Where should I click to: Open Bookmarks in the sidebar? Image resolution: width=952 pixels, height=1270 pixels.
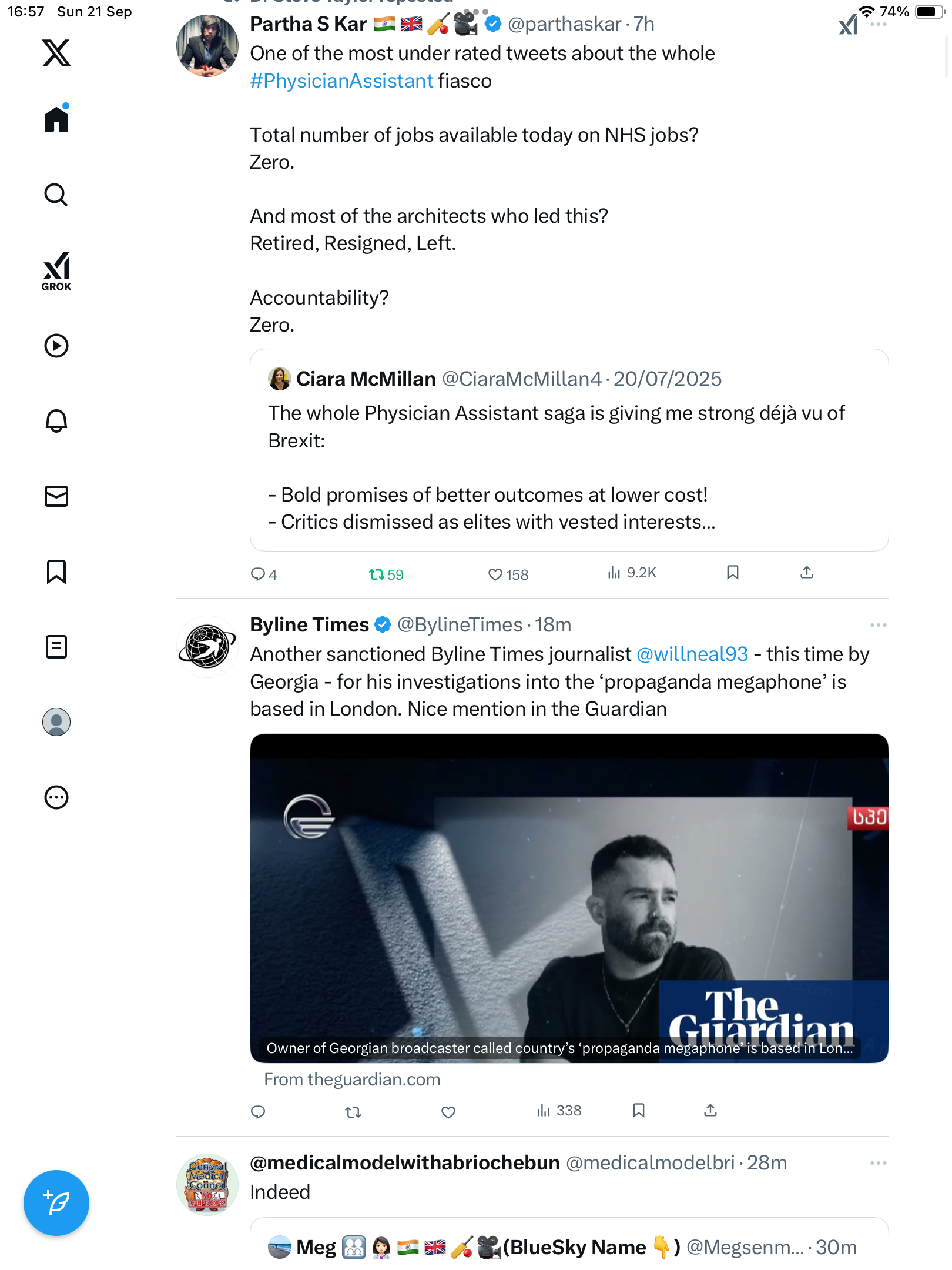tap(56, 571)
